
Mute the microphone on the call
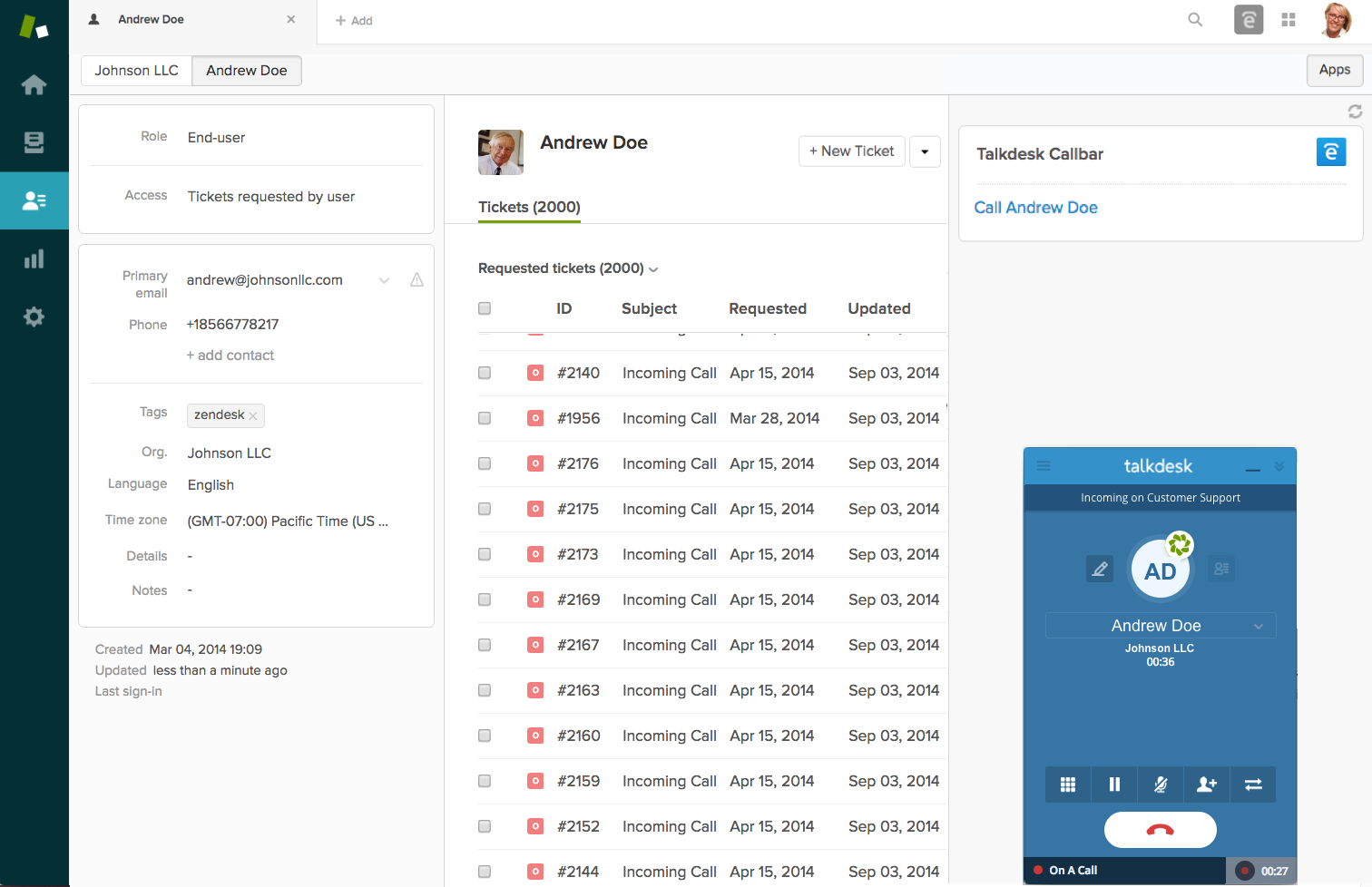pyautogui.click(x=1160, y=785)
